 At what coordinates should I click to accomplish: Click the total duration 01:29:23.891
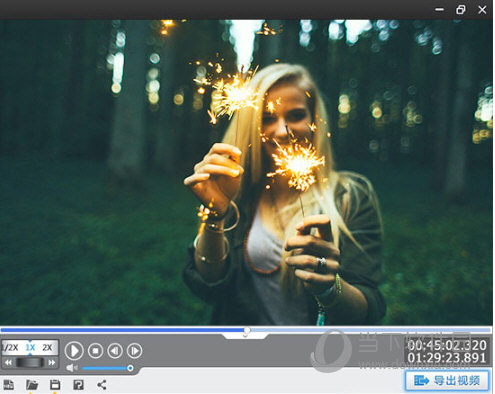pos(447,358)
